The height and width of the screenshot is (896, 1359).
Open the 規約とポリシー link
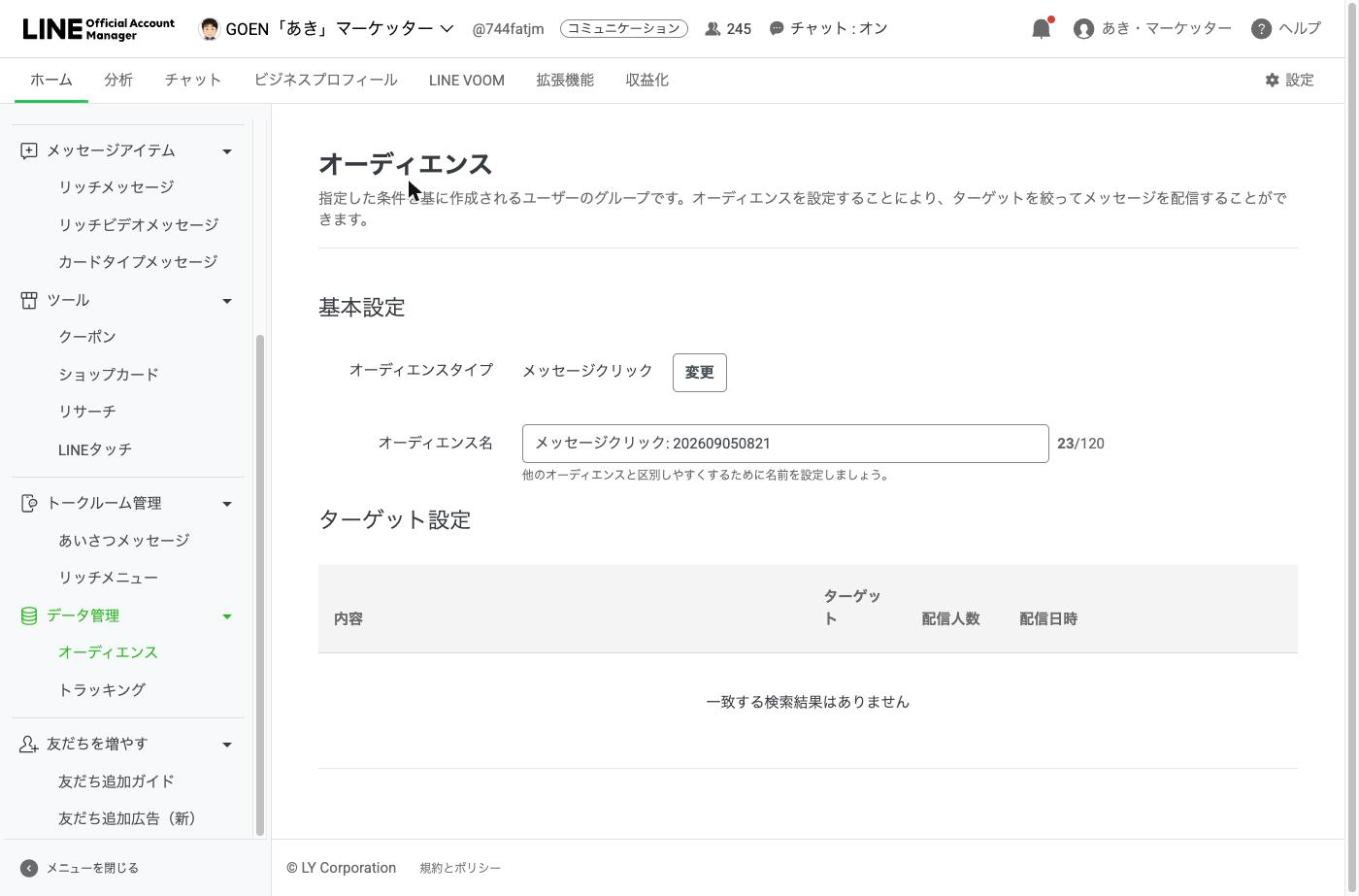[x=460, y=868]
